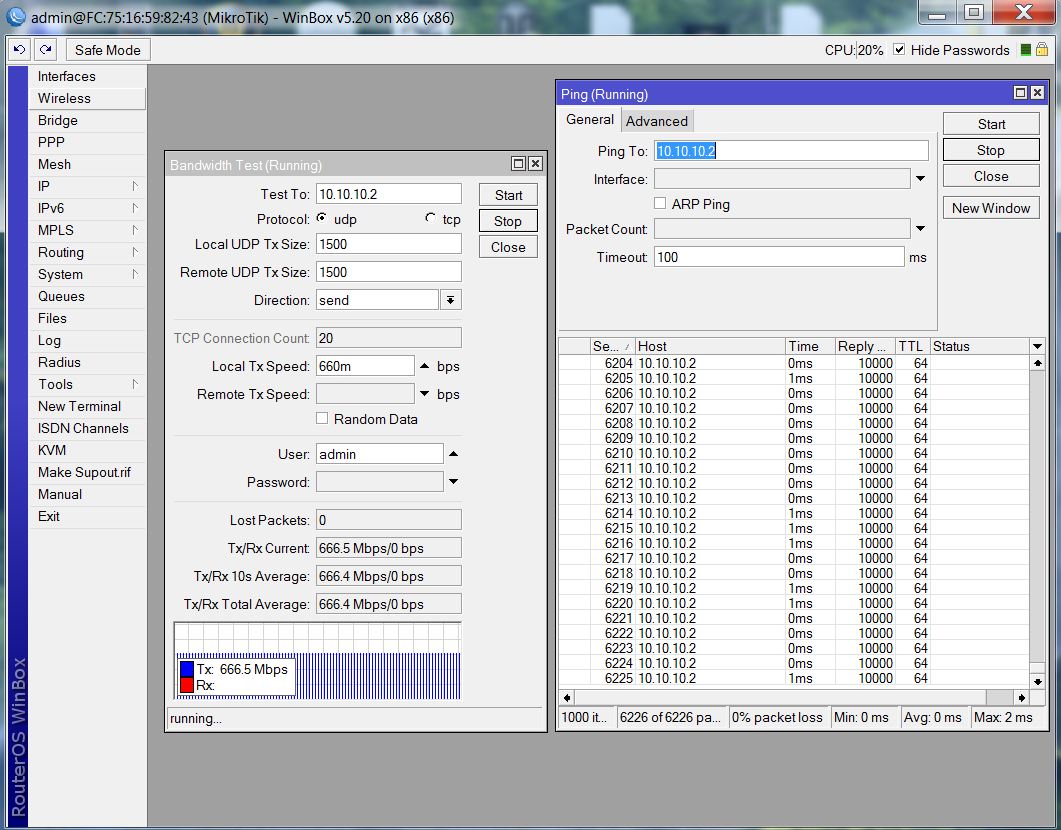The width and height of the screenshot is (1061, 830).
Task: Select the udp protocol radio button
Action: 321,218
